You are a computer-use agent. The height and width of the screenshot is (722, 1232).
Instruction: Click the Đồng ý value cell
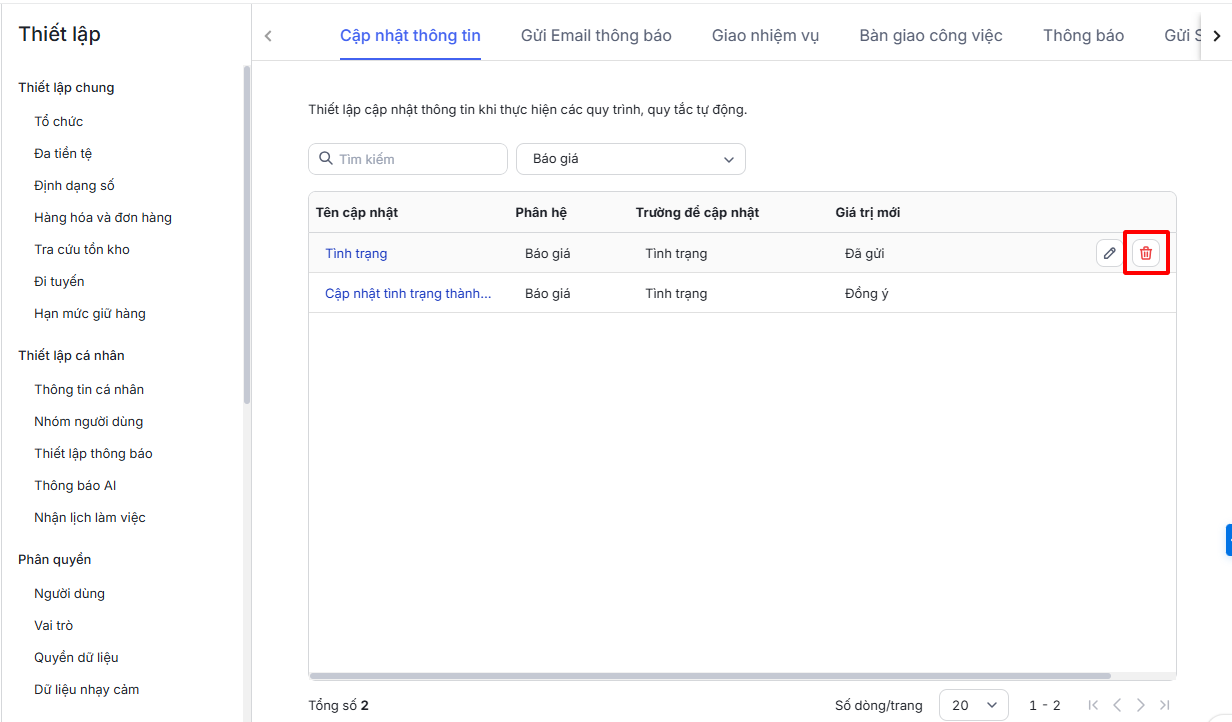866,294
